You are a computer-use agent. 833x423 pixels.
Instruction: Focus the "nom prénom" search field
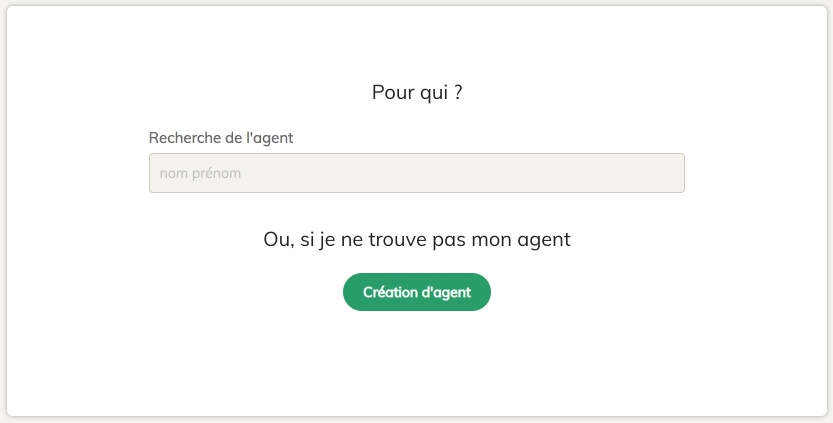click(416, 173)
